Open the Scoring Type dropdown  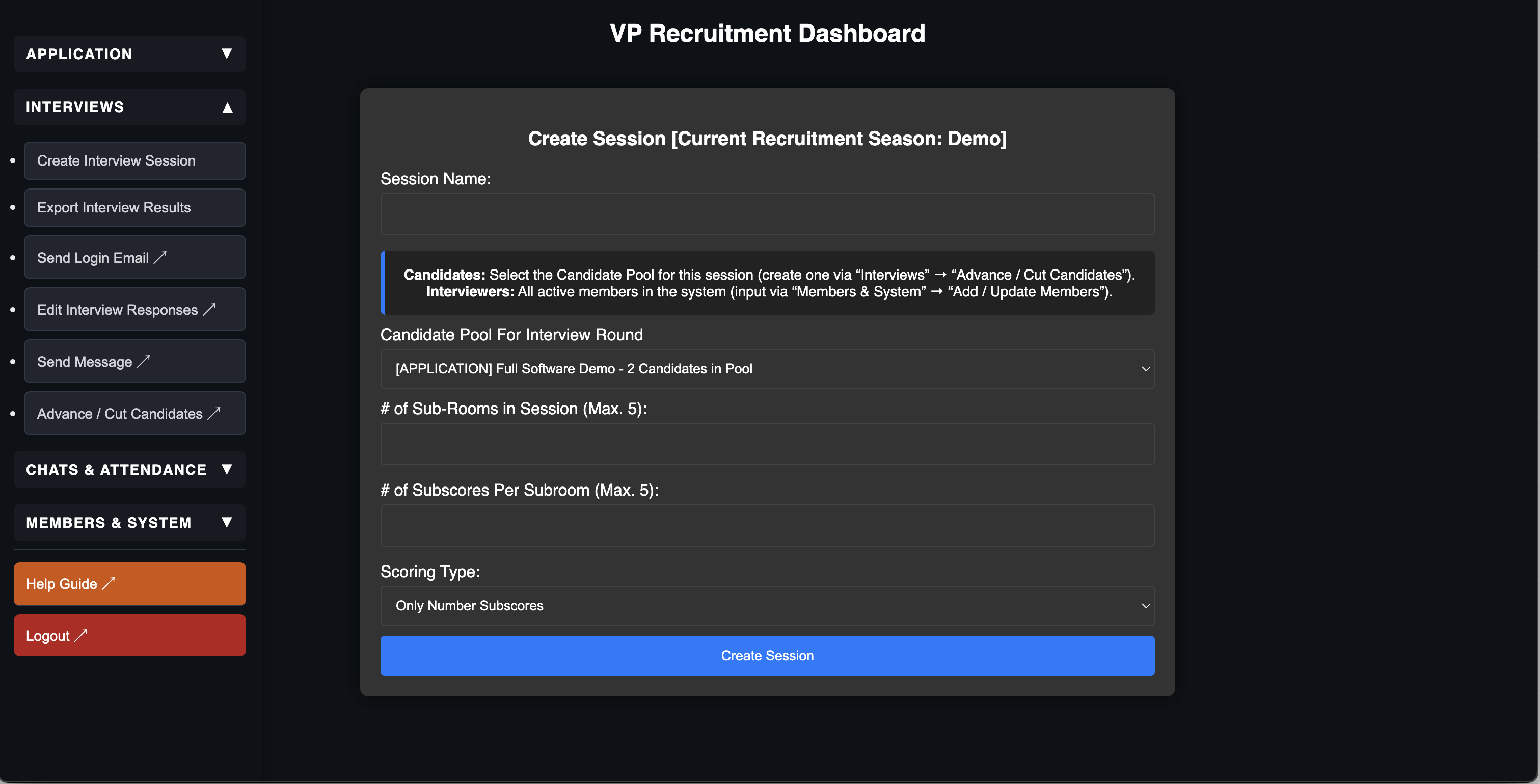pyautogui.click(x=767, y=605)
